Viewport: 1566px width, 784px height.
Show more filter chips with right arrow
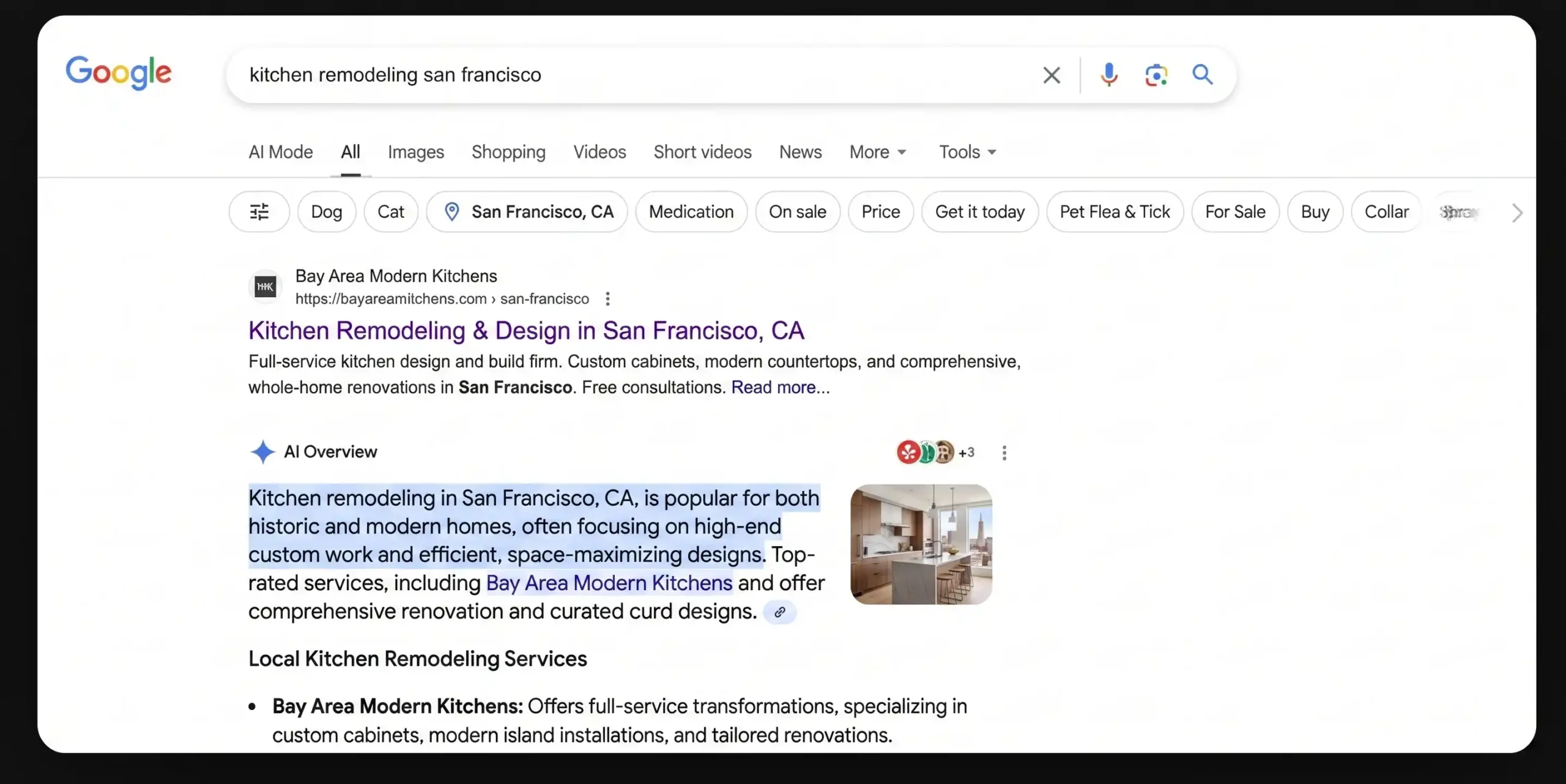[1516, 213]
